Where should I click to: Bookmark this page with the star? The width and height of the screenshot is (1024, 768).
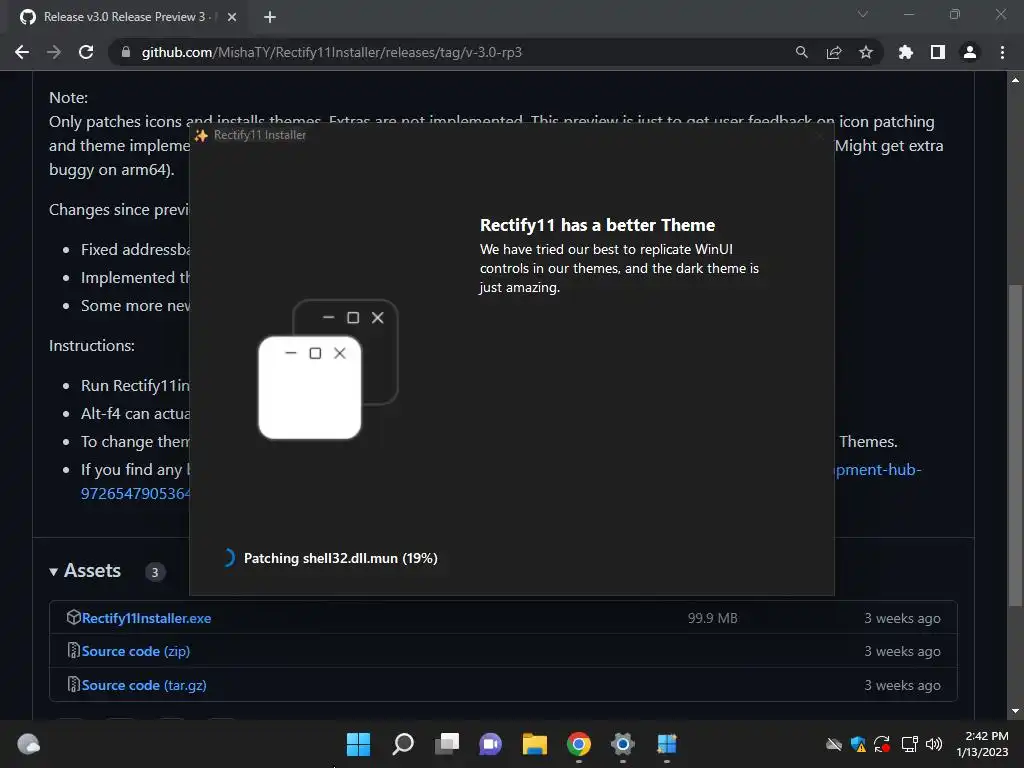point(866,52)
